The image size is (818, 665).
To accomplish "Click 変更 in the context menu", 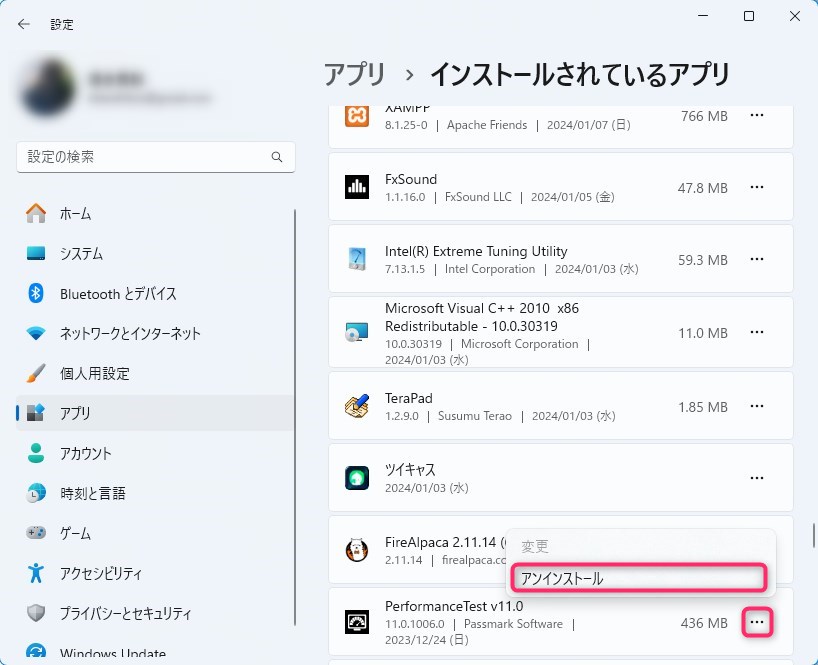I will tap(536, 547).
